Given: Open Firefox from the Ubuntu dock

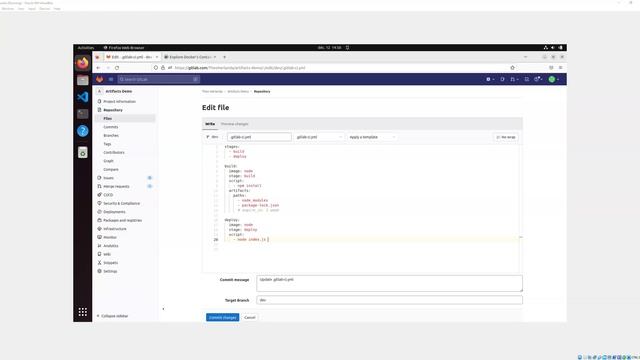Looking at the screenshot, I should point(82,63).
